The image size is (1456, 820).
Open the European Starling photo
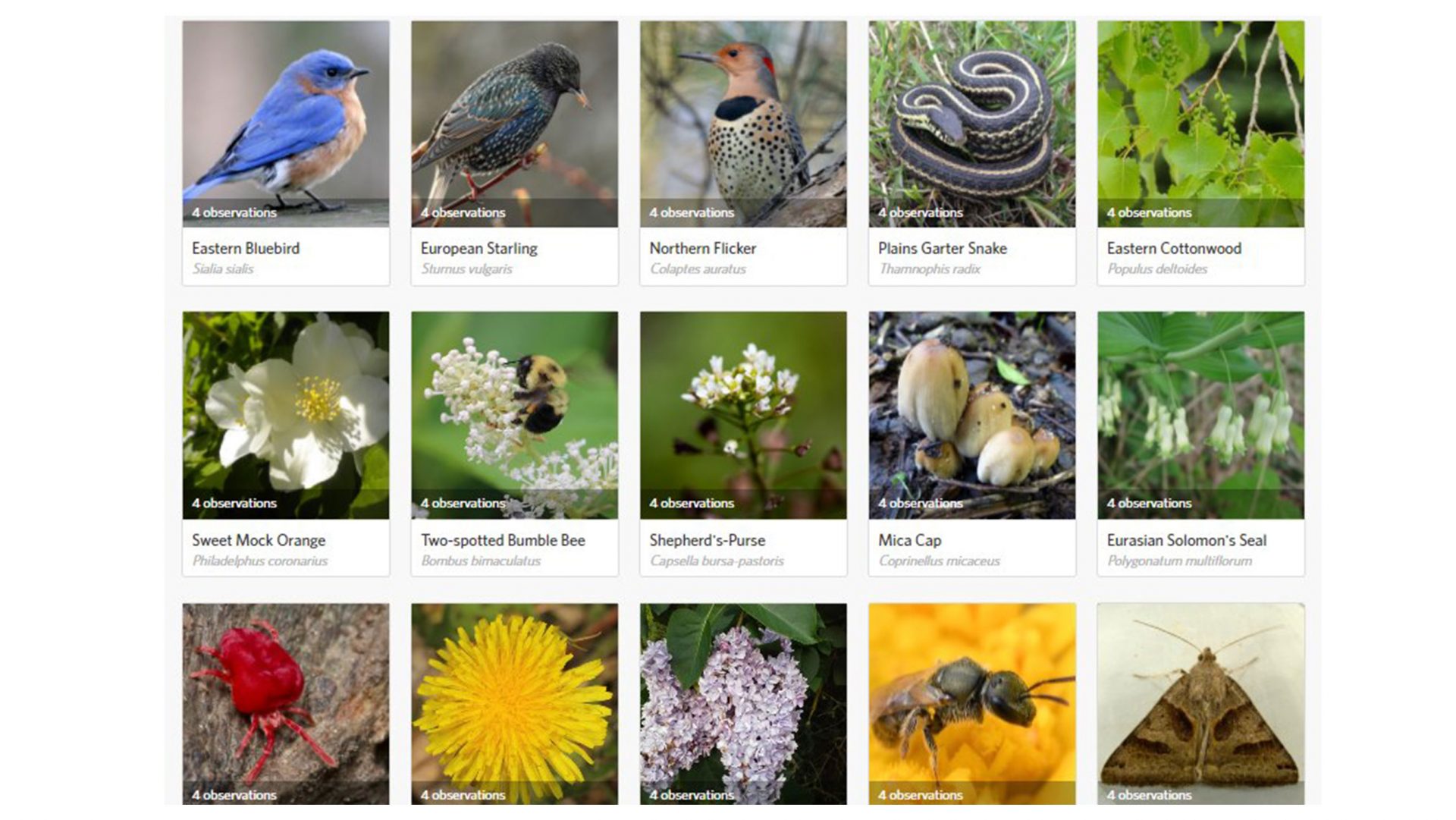[515, 124]
